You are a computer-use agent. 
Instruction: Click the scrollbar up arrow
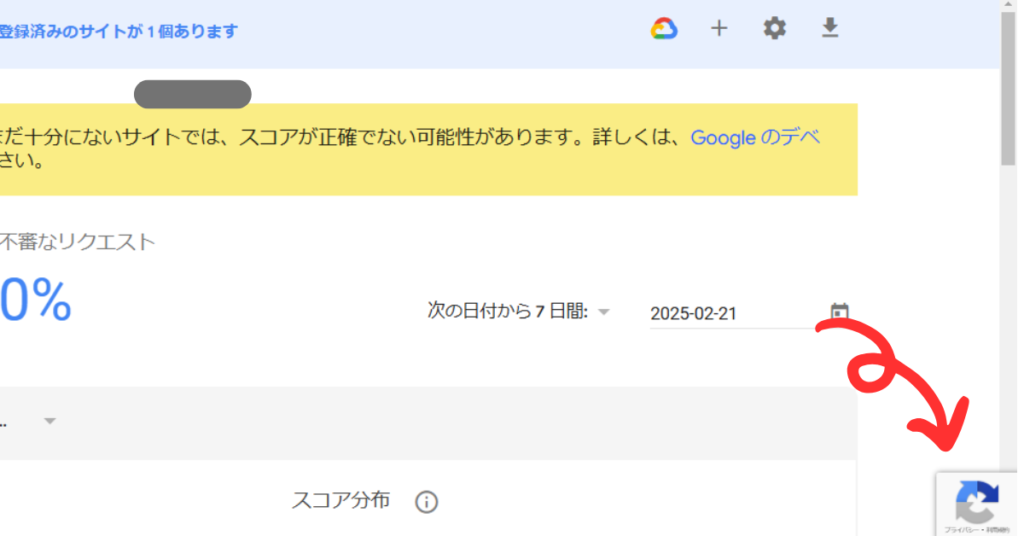pyautogui.click(x=1009, y=6)
